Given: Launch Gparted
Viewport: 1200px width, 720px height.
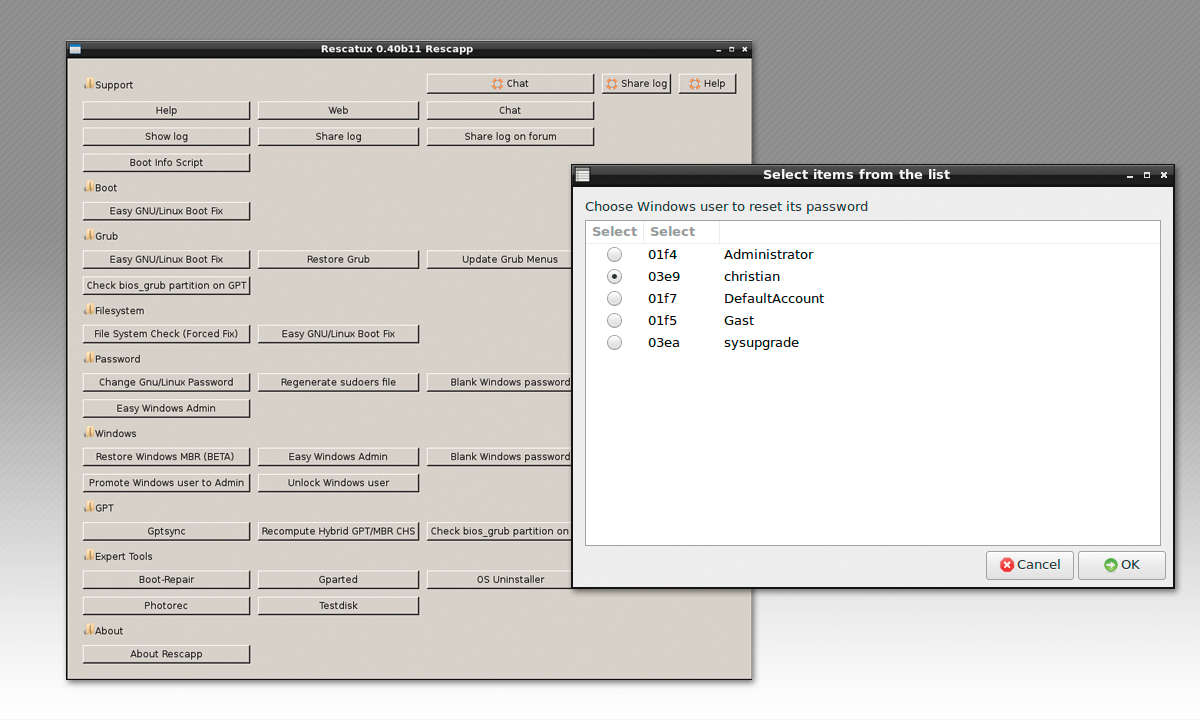Looking at the screenshot, I should point(338,580).
